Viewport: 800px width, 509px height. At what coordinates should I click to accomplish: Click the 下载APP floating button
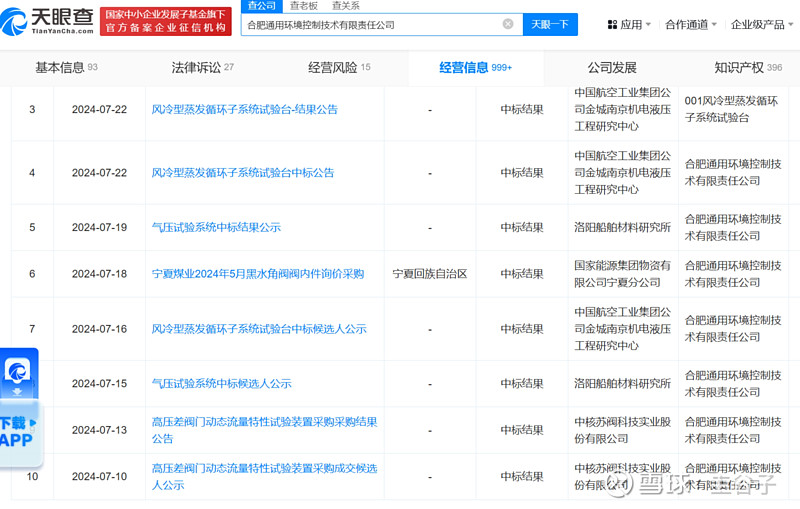[x=18, y=431]
